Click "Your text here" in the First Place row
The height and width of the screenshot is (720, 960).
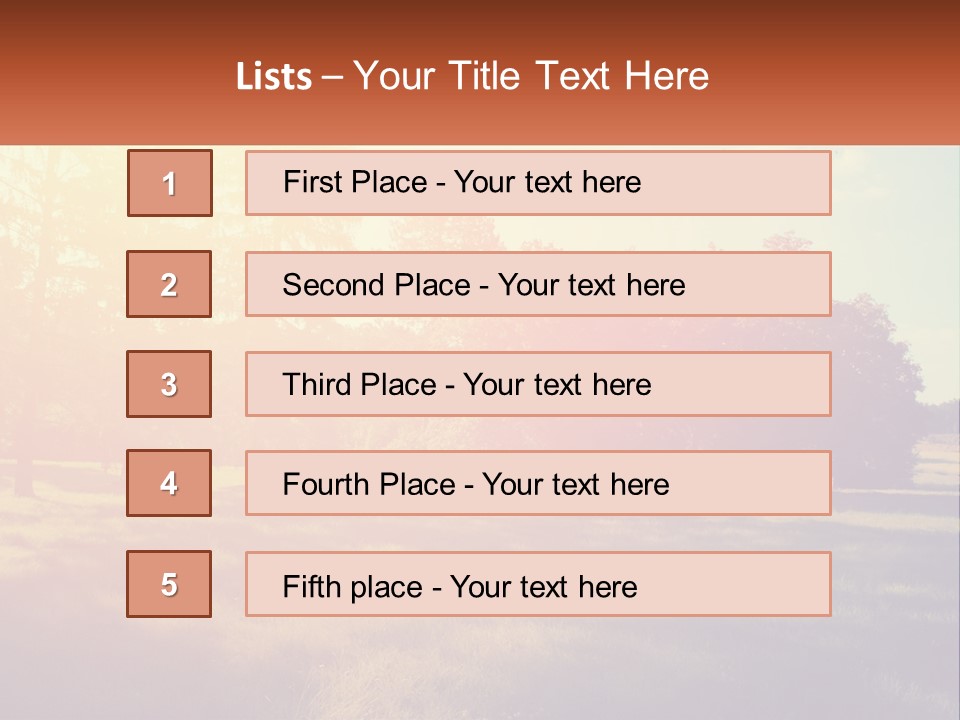pos(547,182)
